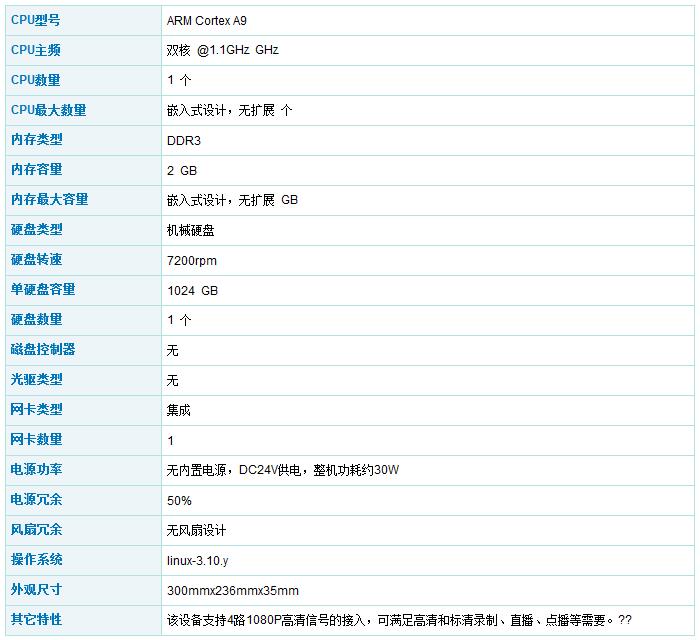Click the CPU主频 label
This screenshot has width=700, height=640.
click(x=35, y=50)
